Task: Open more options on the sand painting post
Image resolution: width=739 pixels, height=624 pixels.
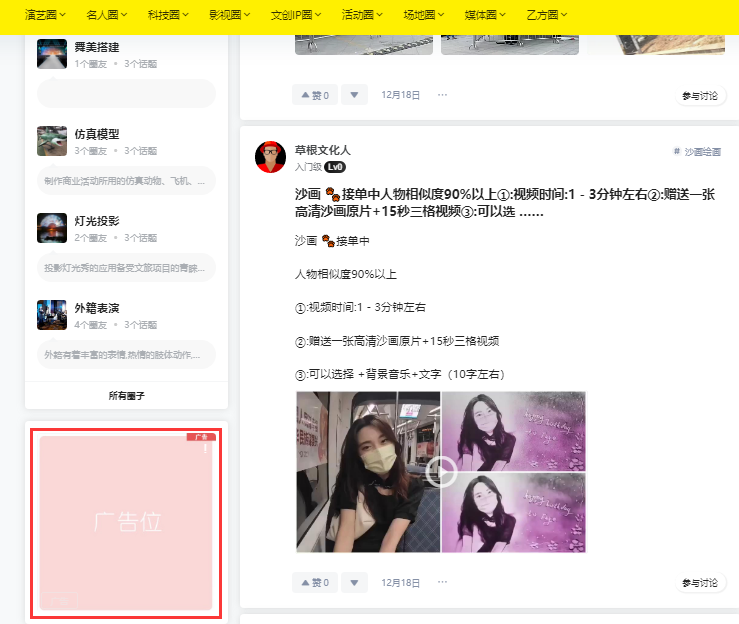Action: point(442,582)
